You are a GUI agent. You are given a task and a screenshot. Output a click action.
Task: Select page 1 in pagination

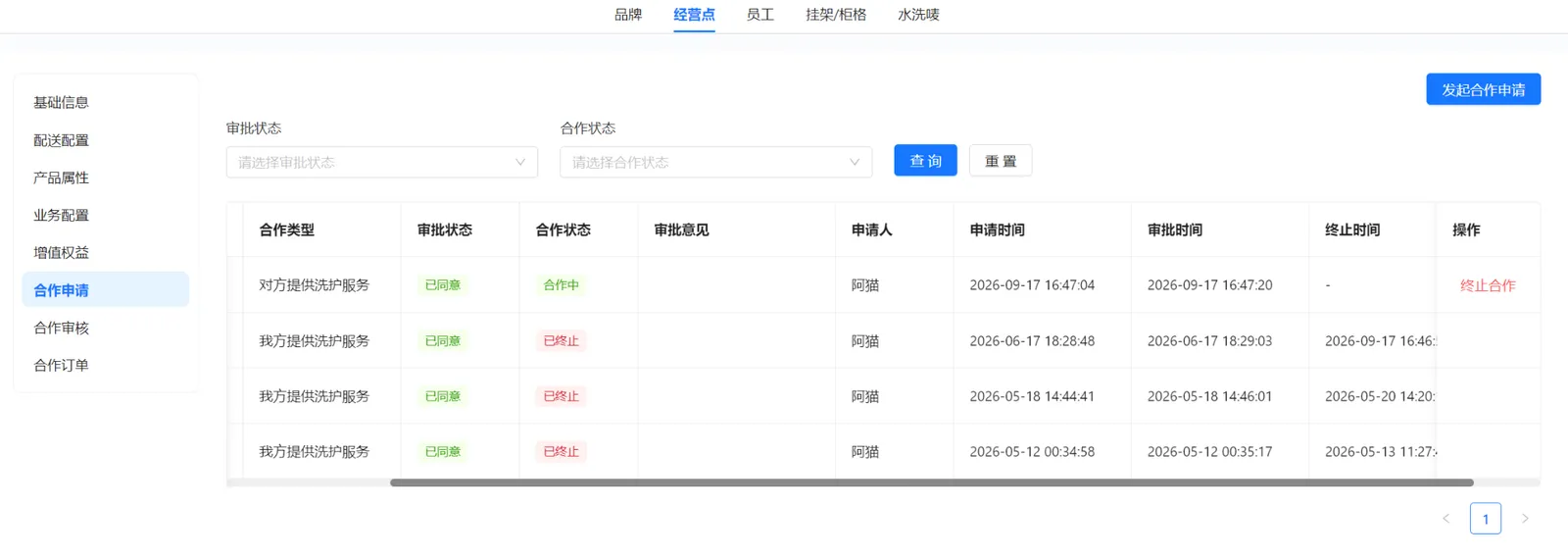(x=1486, y=518)
